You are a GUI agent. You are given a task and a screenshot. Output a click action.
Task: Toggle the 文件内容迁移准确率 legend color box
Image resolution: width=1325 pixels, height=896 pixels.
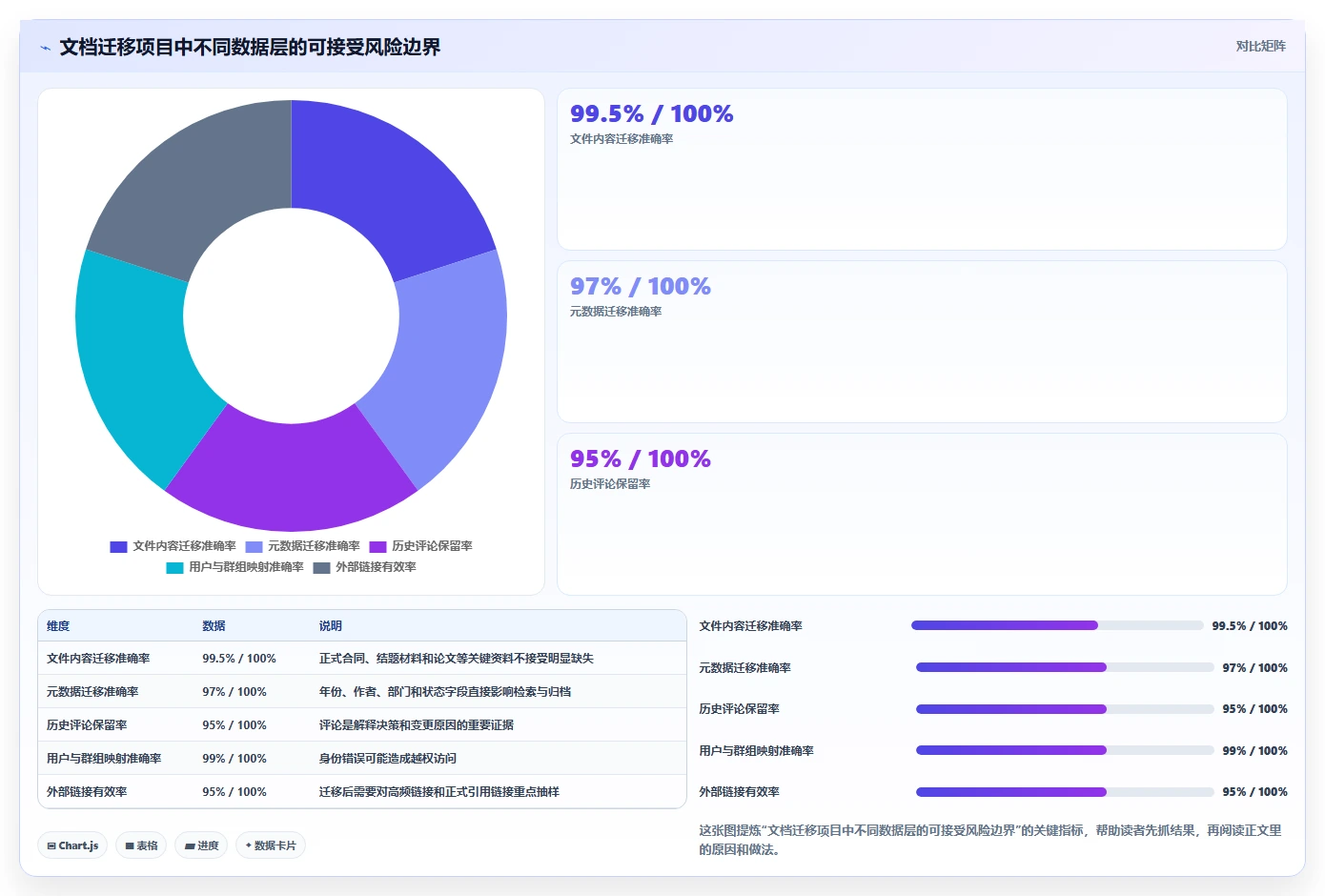[118, 547]
